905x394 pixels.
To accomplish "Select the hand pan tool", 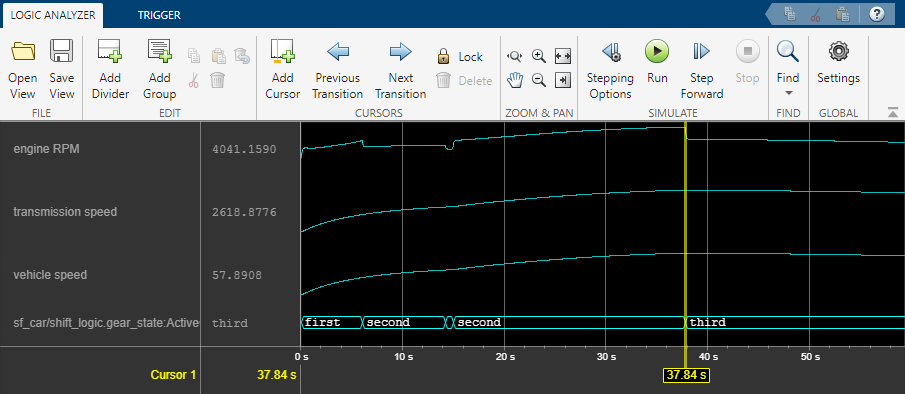I will 514,80.
